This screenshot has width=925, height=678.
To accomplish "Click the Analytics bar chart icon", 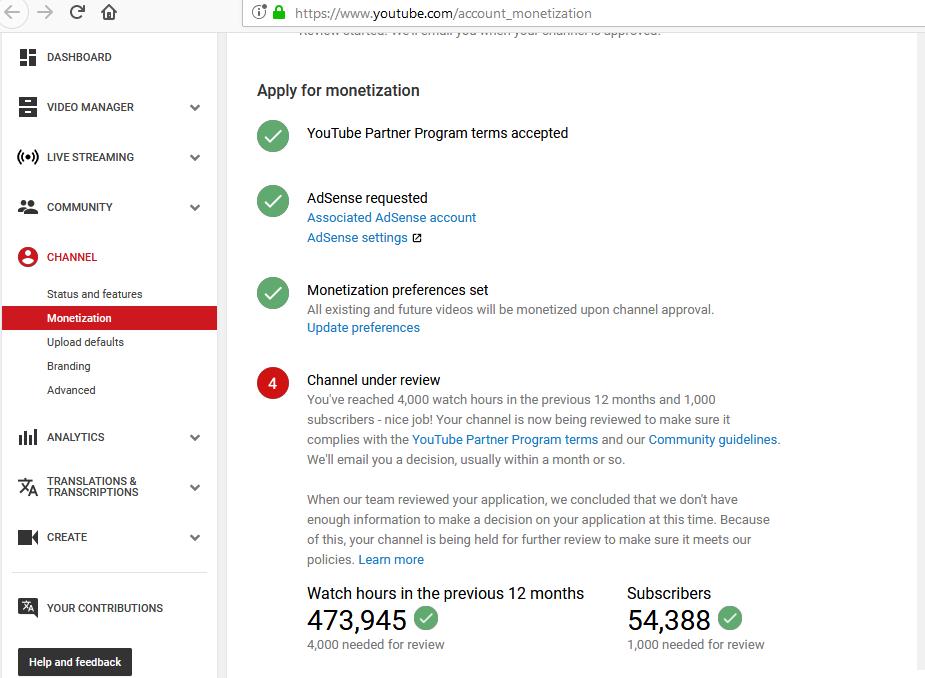I will coord(28,437).
